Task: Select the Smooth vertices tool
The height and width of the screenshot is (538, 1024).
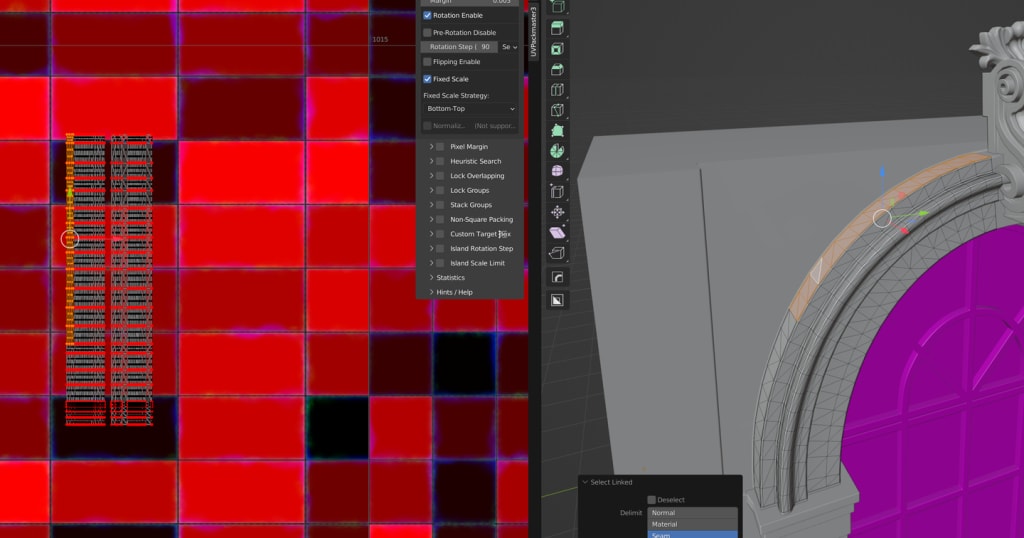Action: [x=557, y=171]
